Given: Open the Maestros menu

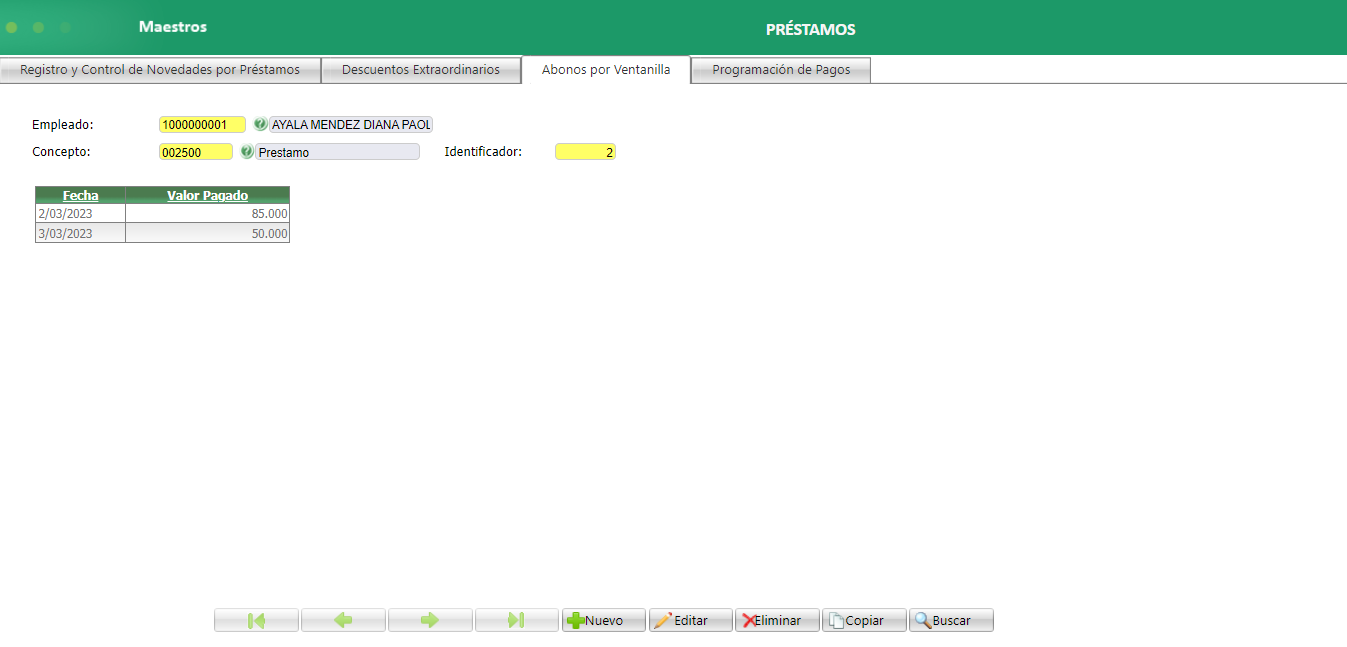Looking at the screenshot, I should [x=174, y=27].
